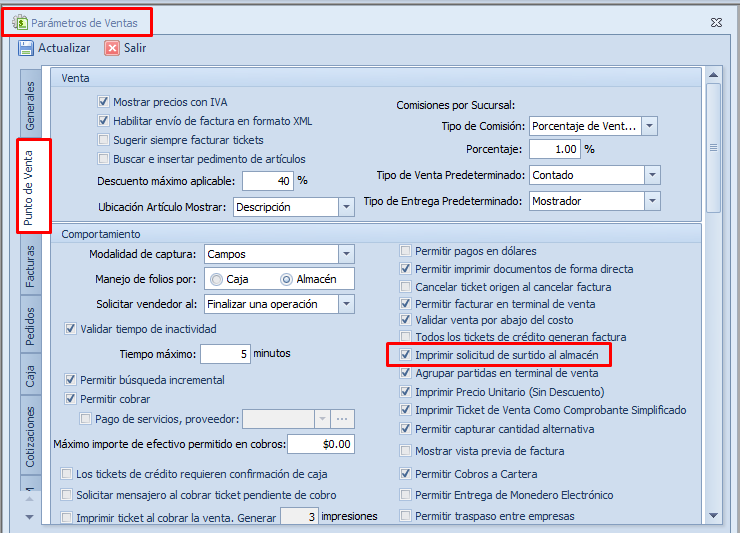Switch to the Facturas side tab
This screenshot has height=533, width=740.
click(31, 266)
